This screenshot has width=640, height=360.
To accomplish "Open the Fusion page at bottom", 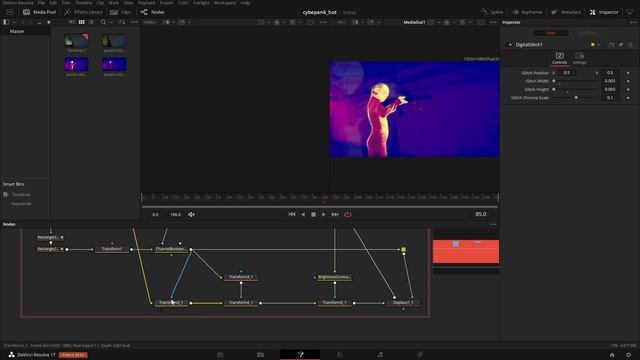I will 300,355.
